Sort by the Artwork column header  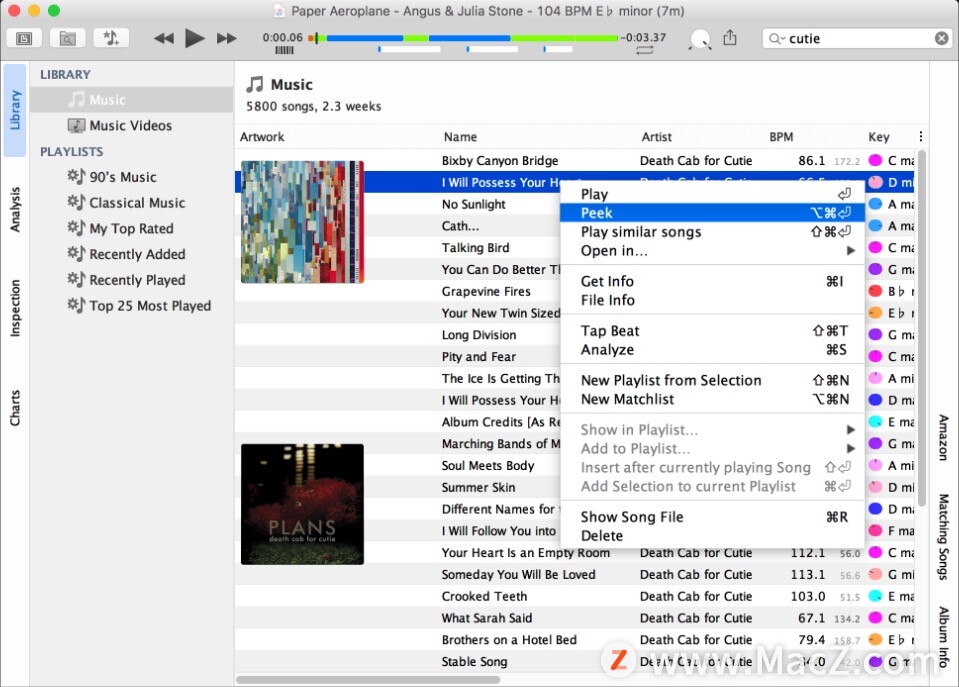point(262,137)
